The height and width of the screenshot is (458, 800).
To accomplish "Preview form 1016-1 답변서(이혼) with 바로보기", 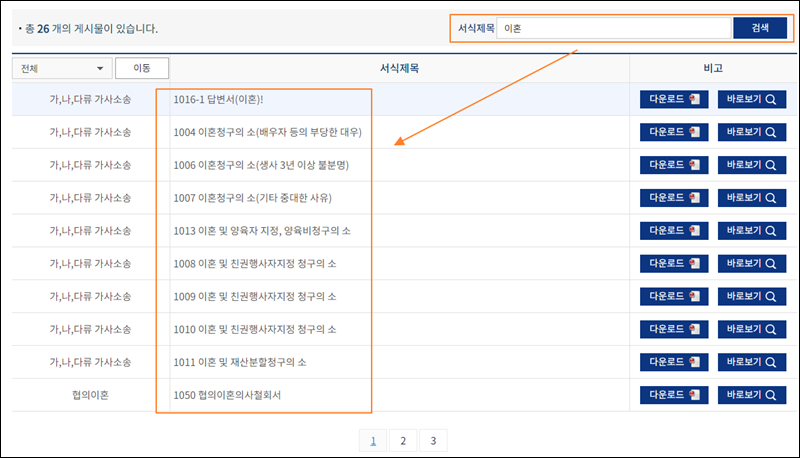I will click(x=752, y=99).
